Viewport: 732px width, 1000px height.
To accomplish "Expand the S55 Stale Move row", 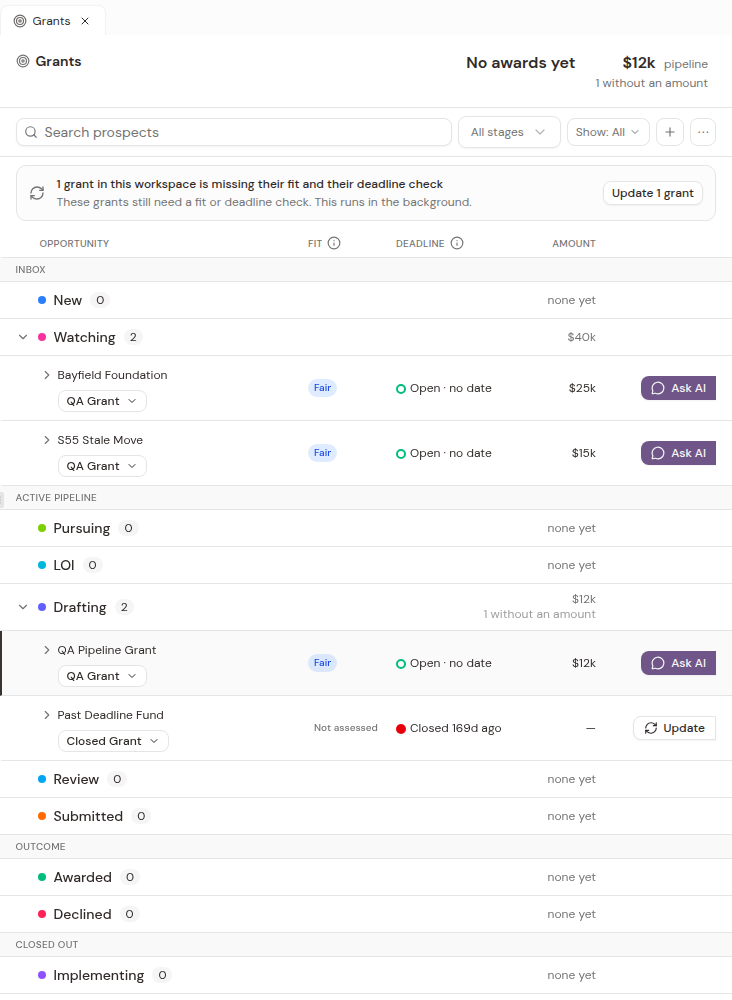I will 47,440.
